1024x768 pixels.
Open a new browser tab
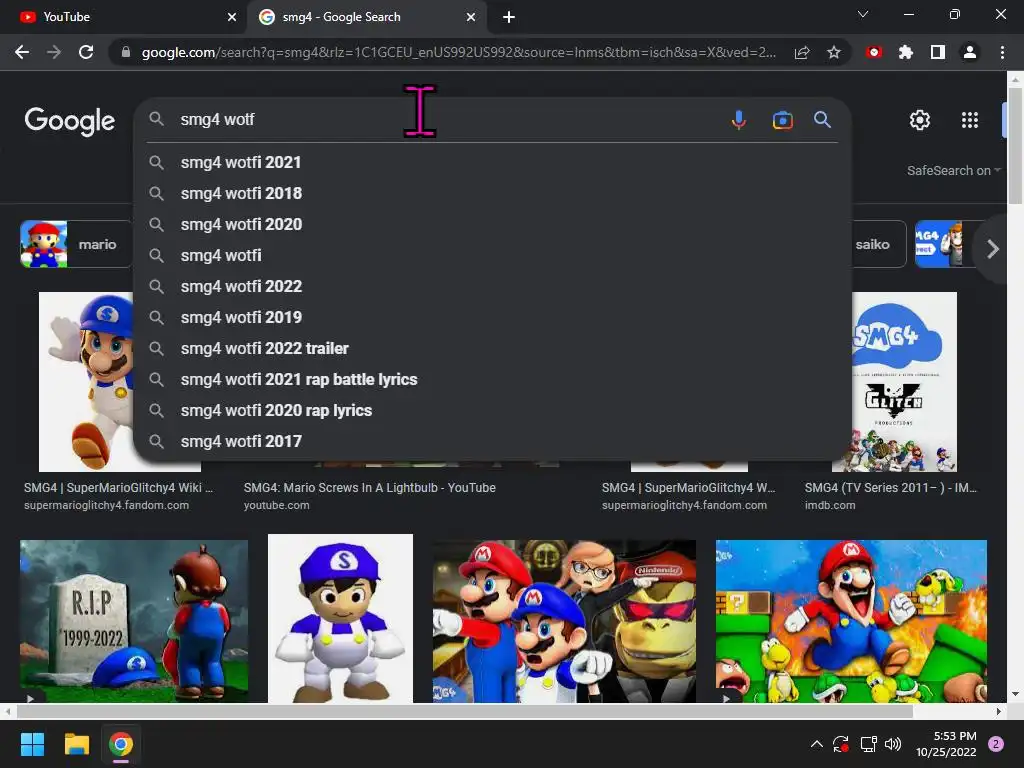tap(509, 17)
